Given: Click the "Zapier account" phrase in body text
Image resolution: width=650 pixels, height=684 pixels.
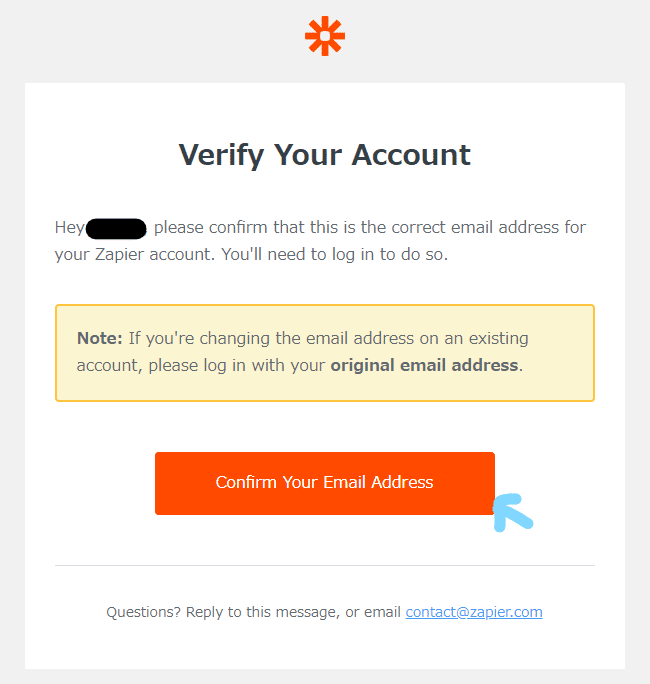Looking at the screenshot, I should coord(150,254).
